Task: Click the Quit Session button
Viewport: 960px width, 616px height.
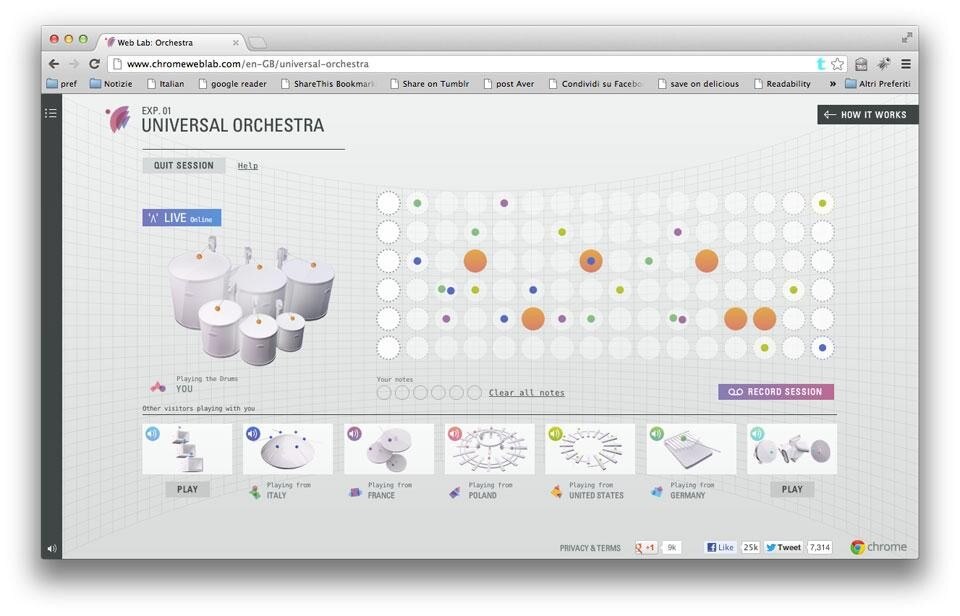Action: pyautogui.click(x=183, y=166)
